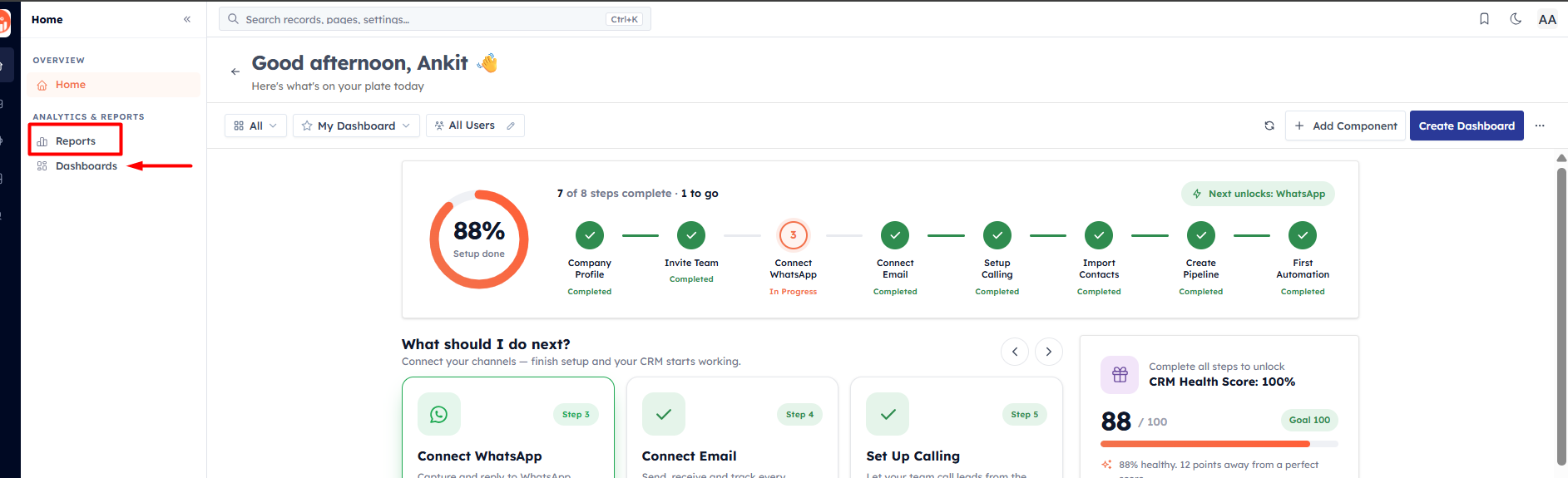This screenshot has width=1568, height=478.
Task: Open the three-dot more options menu
Action: click(1540, 126)
